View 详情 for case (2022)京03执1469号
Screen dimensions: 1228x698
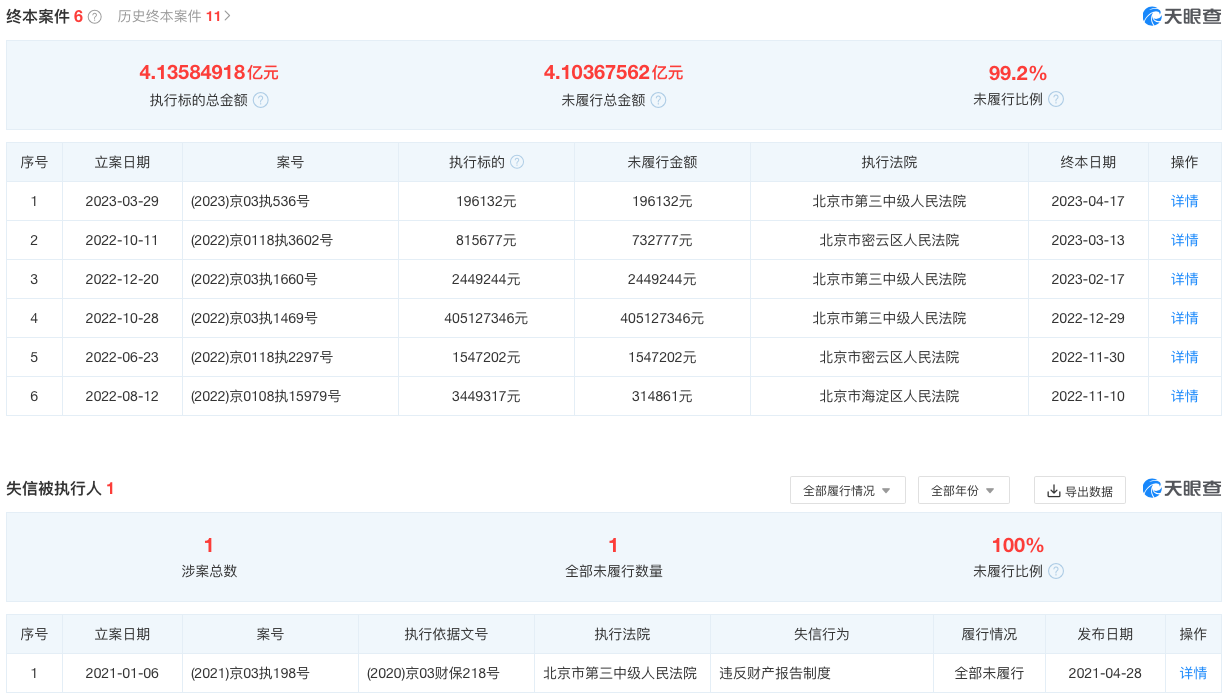point(1184,318)
